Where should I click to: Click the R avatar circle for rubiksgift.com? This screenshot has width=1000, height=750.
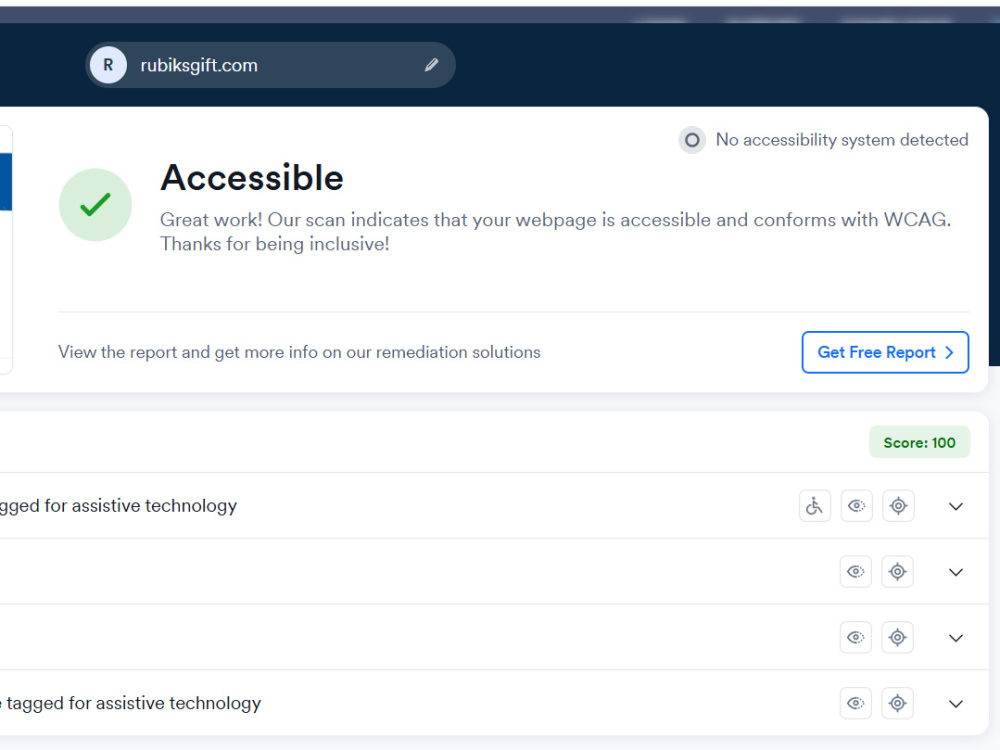coord(108,65)
